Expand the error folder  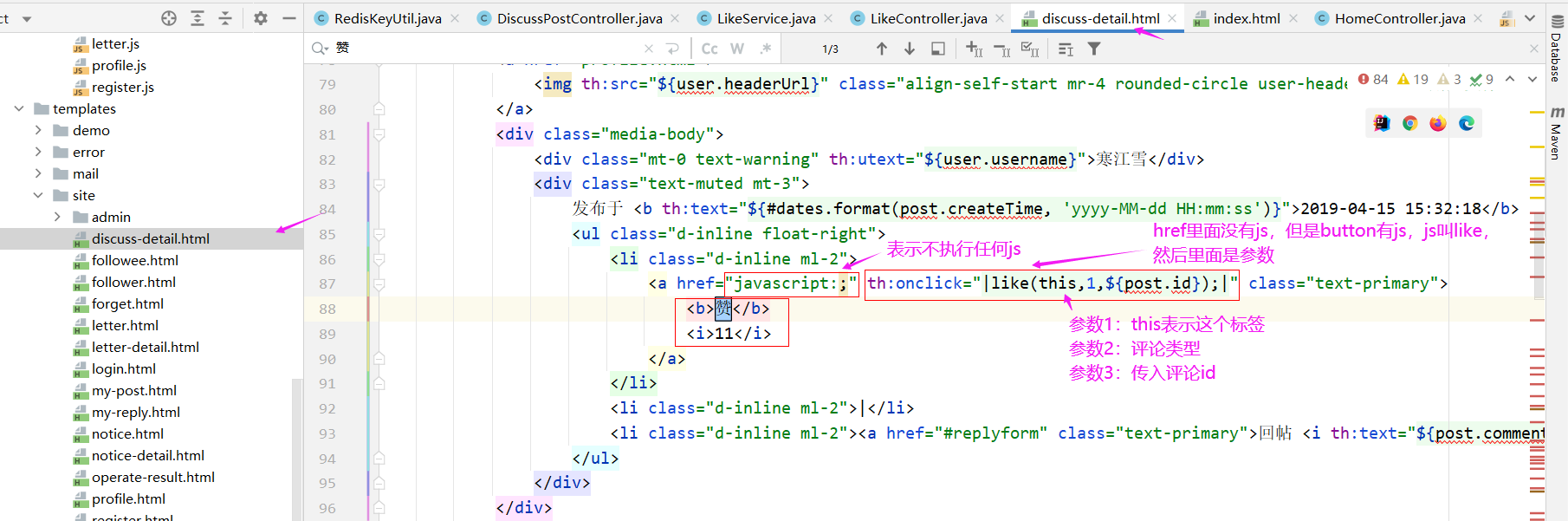pos(38,152)
